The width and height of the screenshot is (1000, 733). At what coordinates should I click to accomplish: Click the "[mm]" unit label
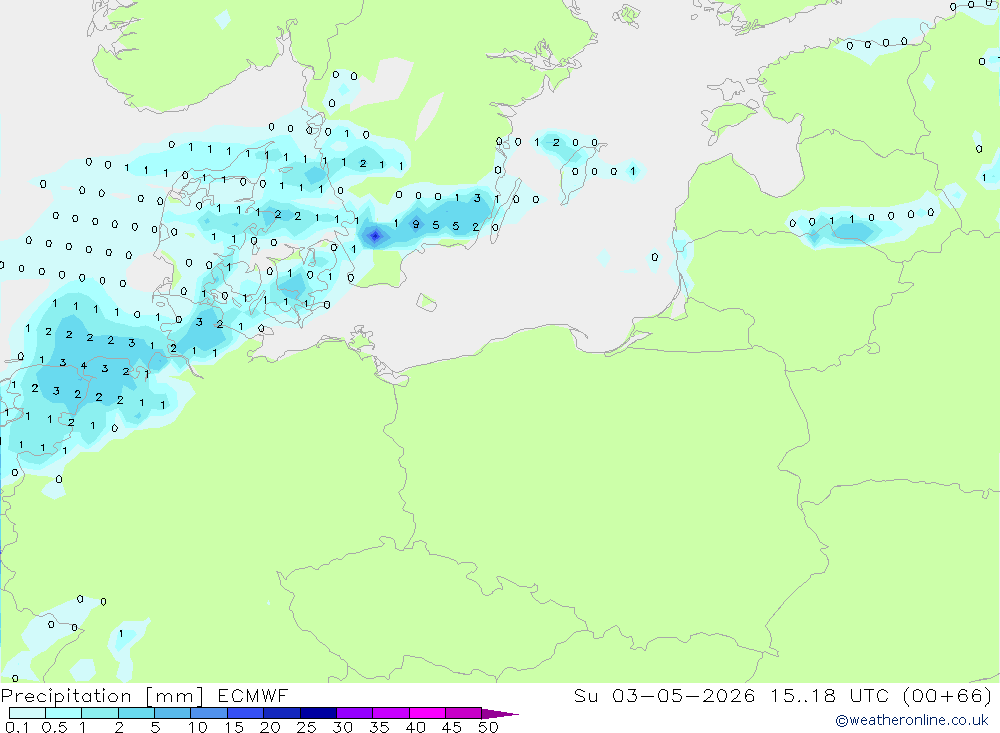point(175,695)
